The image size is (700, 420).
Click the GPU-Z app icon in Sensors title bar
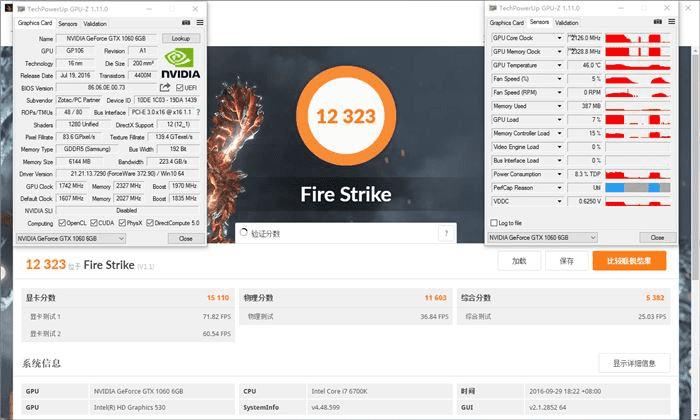[492, 8]
